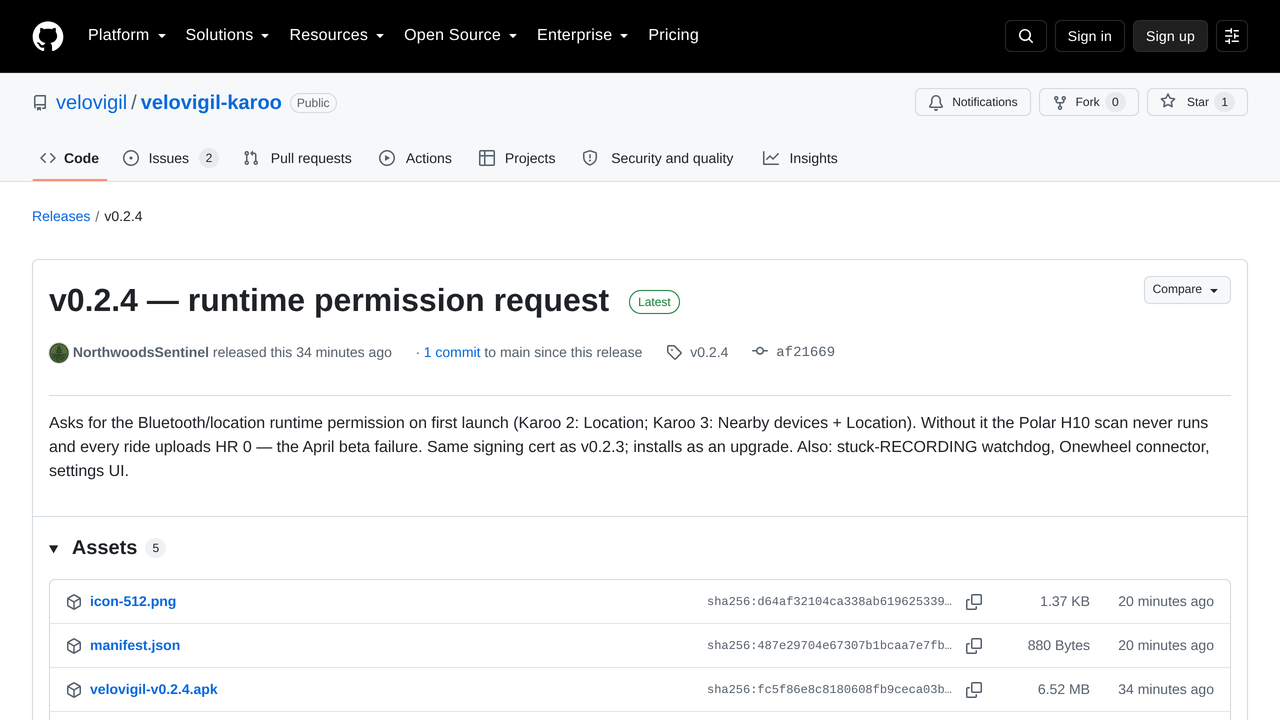Open the velovigil owner link
1280x720 pixels.
[x=91, y=103]
